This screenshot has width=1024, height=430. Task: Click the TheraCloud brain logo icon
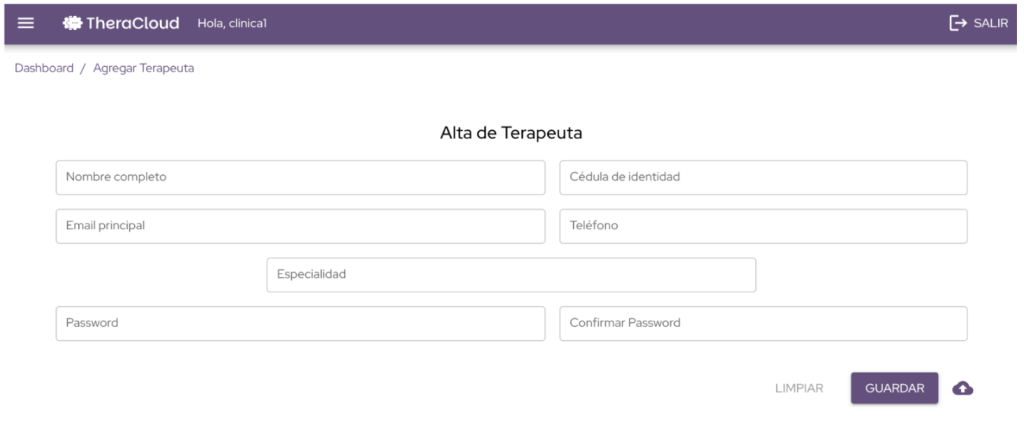tap(71, 23)
